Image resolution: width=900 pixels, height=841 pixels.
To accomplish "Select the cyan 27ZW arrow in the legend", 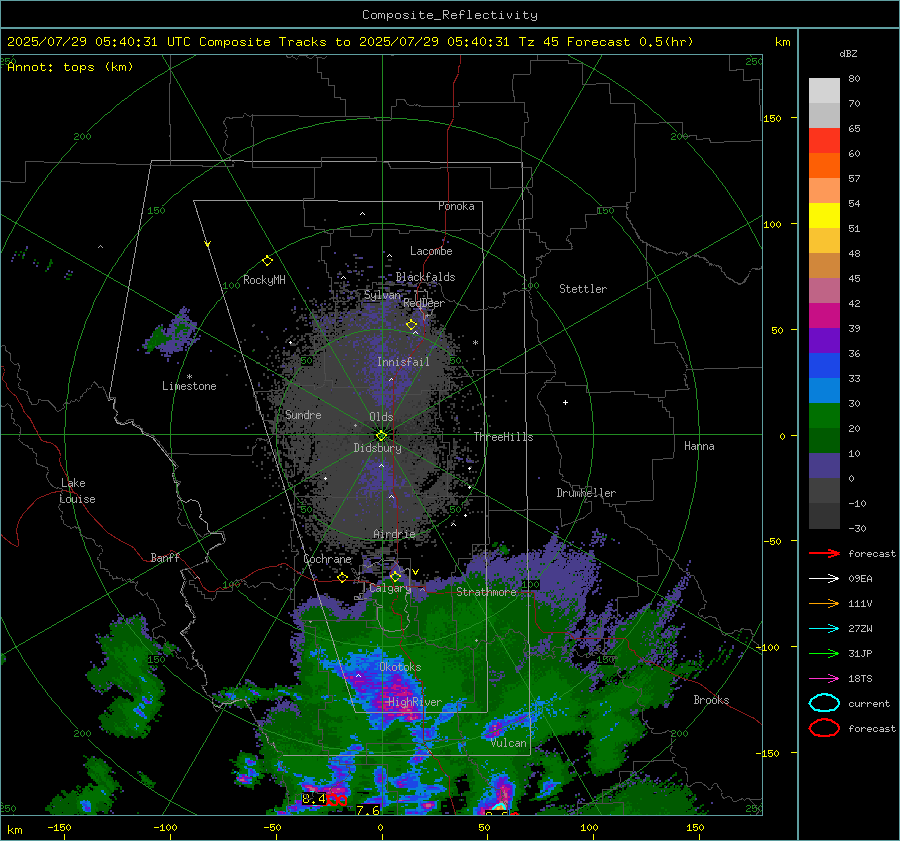I will pyautogui.click(x=824, y=629).
